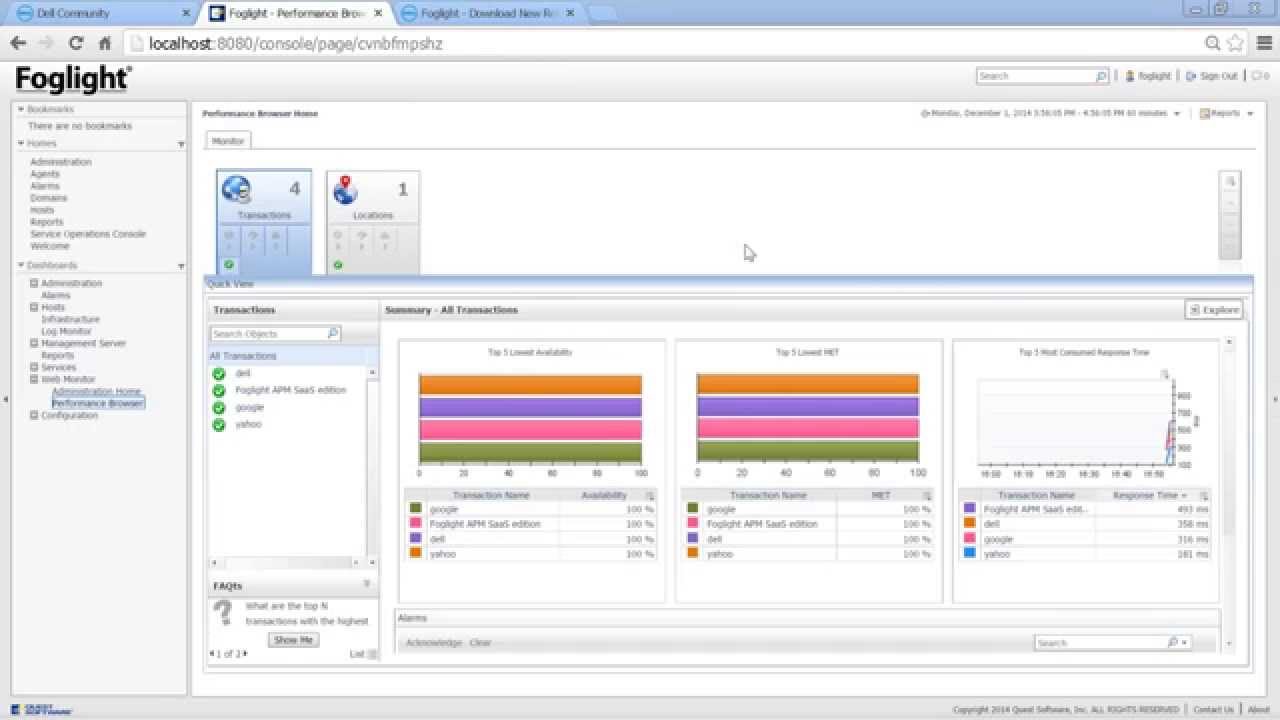
Task: Click the olive google swatch in Availability table
Action: click(415, 509)
